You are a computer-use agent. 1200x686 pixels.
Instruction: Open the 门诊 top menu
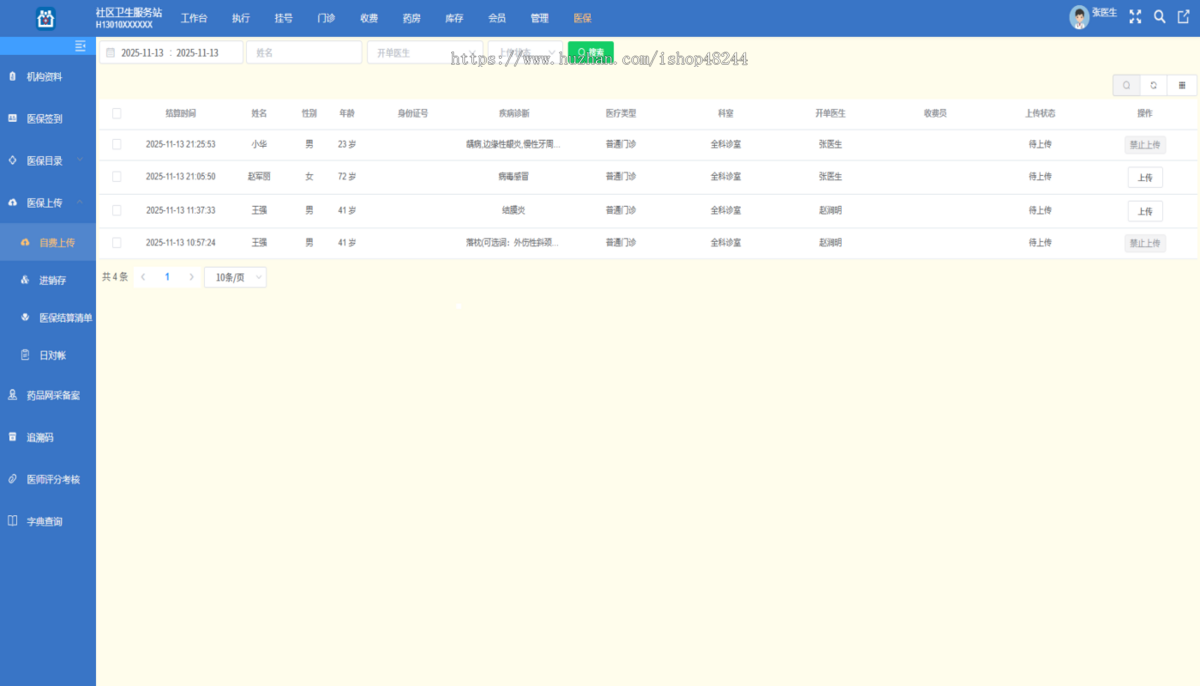[x=326, y=18]
